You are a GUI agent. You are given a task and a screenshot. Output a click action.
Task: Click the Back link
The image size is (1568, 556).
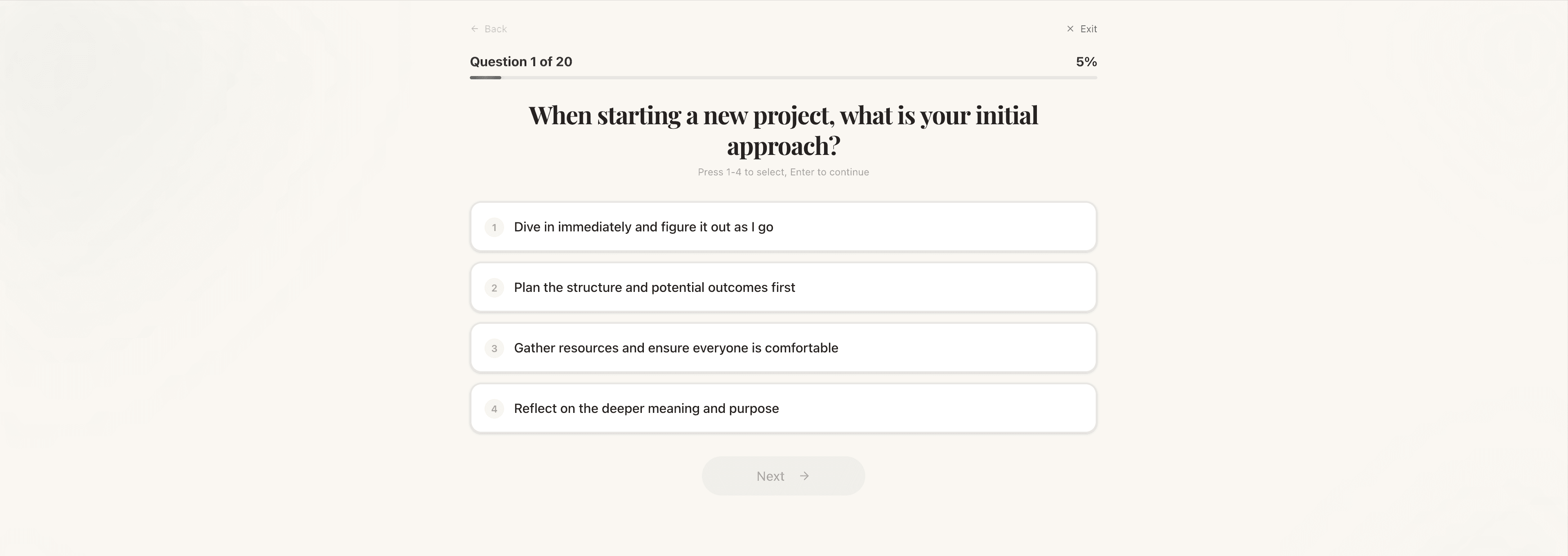pos(496,29)
